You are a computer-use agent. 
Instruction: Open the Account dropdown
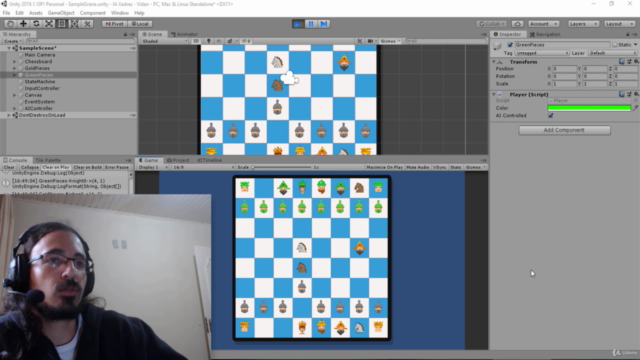[x=543, y=24]
